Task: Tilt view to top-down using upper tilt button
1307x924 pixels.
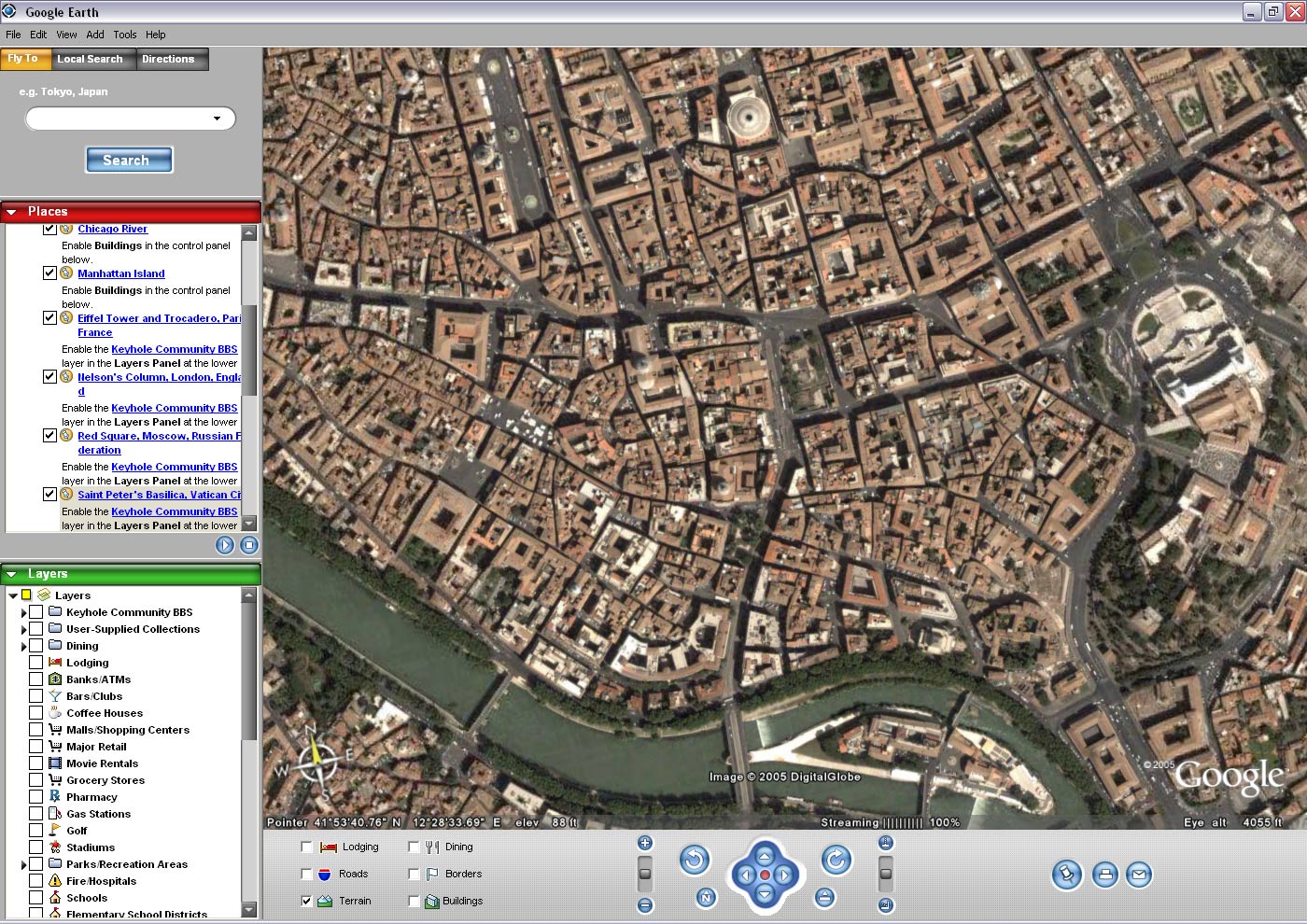Action: [x=886, y=843]
